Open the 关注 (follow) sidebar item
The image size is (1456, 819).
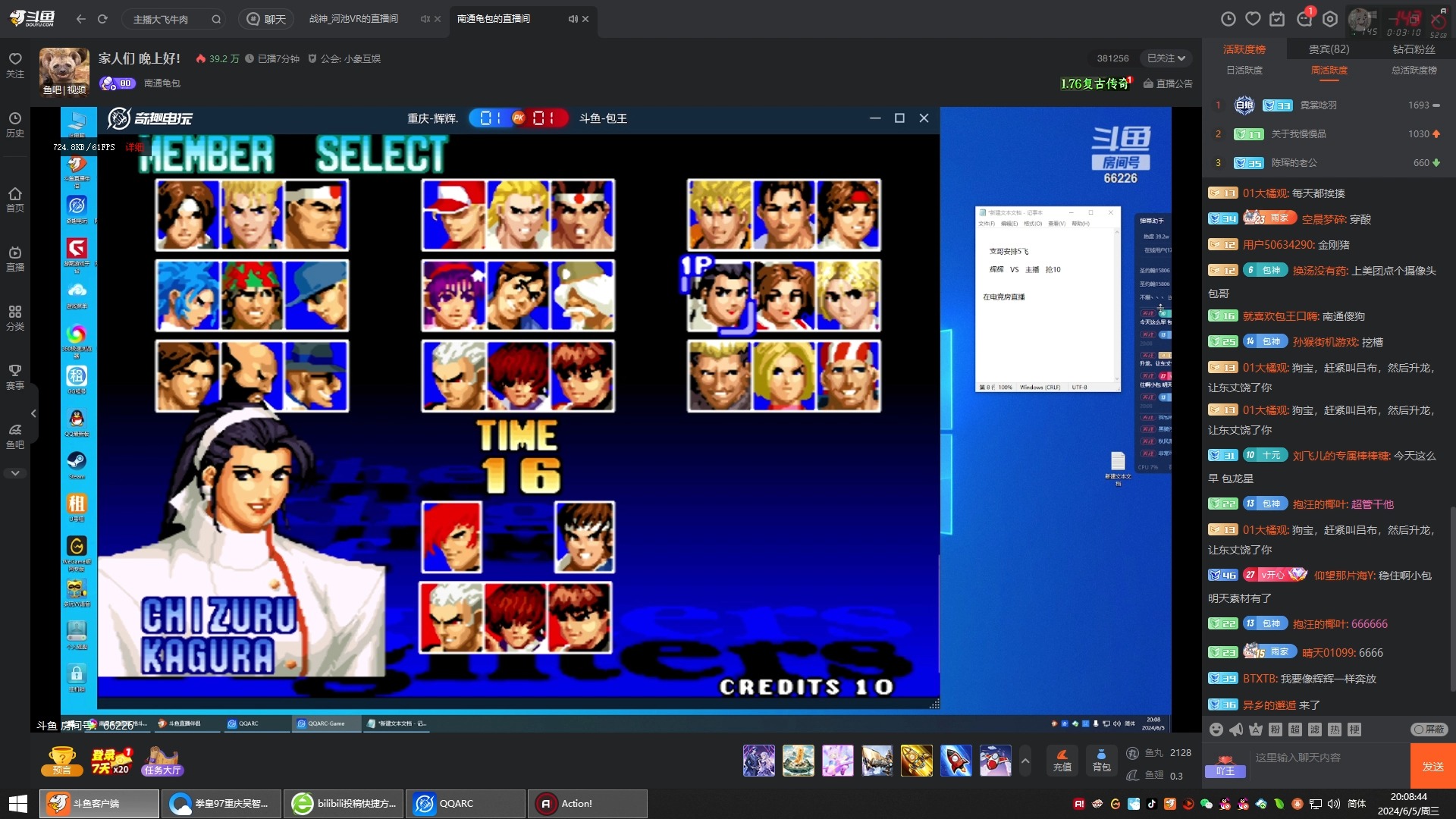15,65
